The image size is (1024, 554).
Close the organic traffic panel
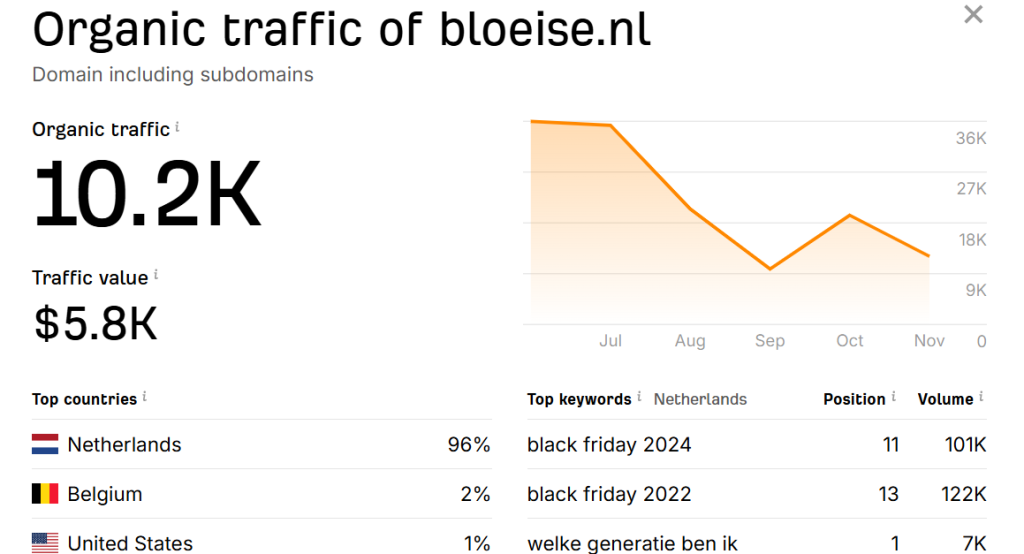point(972,15)
